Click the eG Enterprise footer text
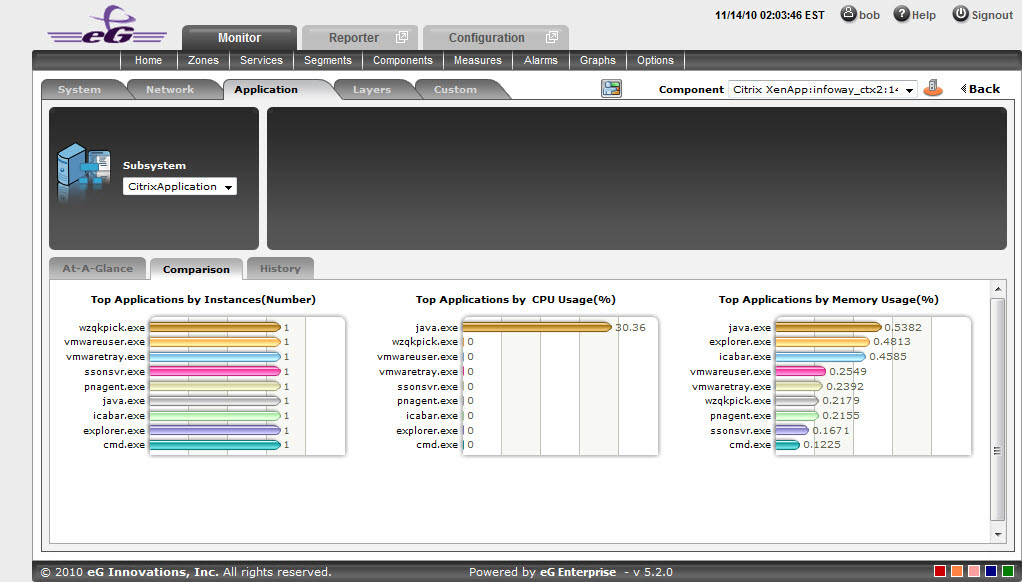This screenshot has width=1022, height=582. point(578,572)
